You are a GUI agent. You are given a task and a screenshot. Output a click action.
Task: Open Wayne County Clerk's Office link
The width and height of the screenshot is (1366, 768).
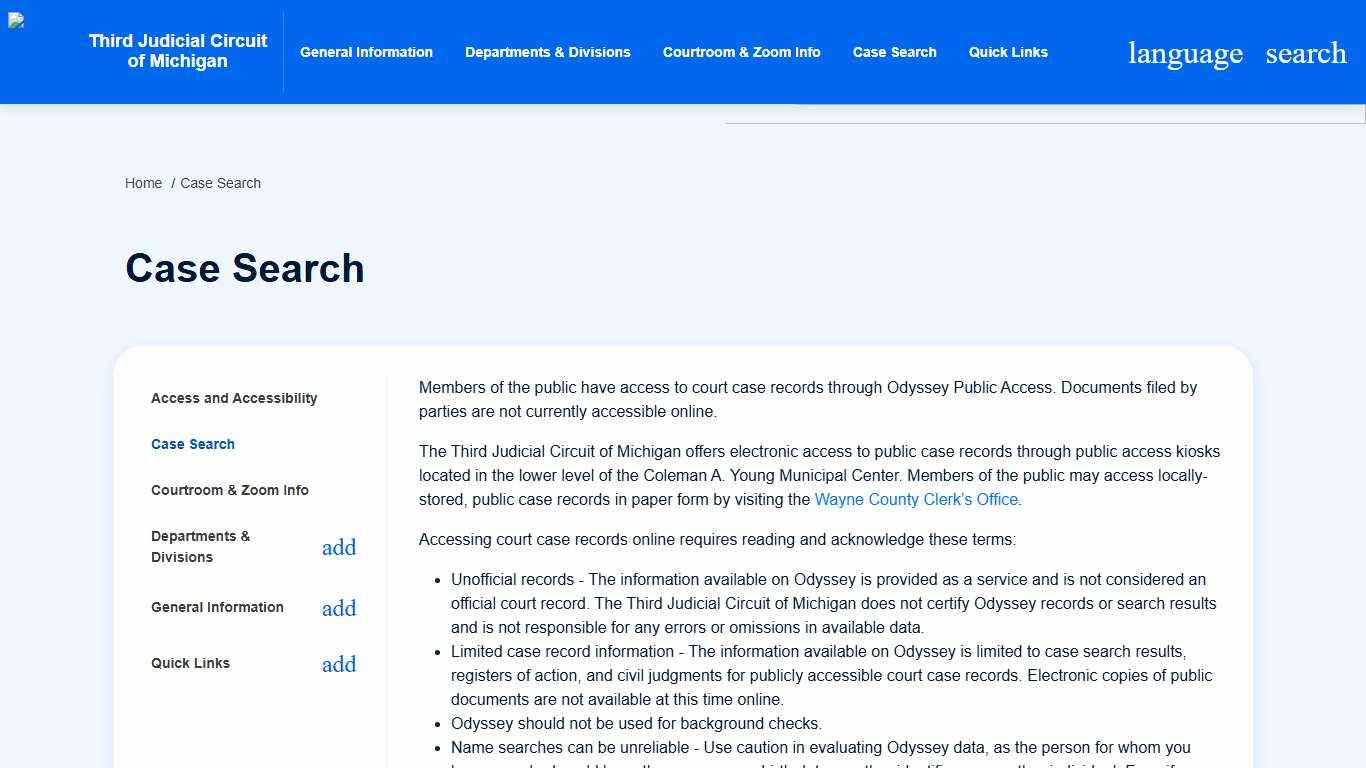point(917,499)
